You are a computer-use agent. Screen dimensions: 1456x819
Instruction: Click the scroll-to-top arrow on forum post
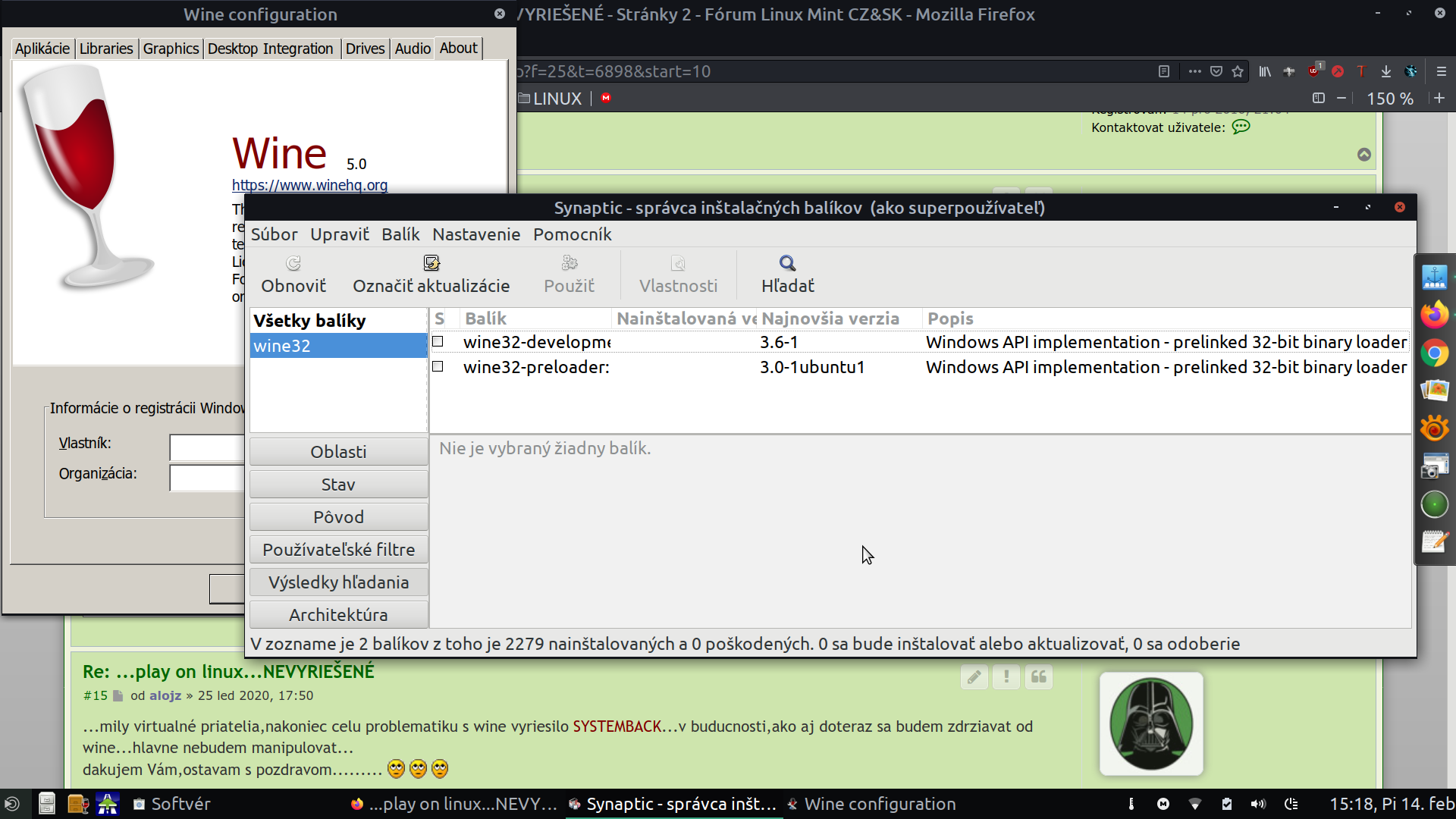pos(1363,155)
